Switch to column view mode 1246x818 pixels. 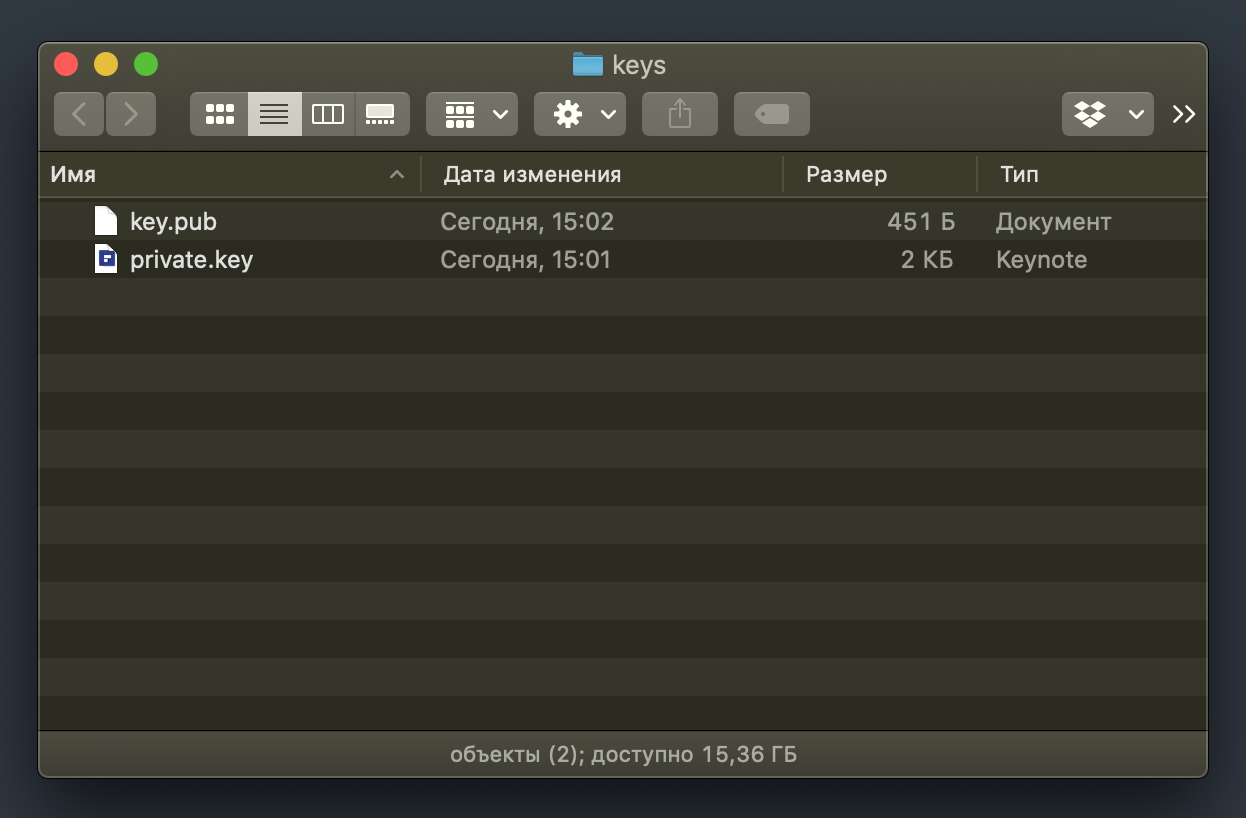[328, 114]
